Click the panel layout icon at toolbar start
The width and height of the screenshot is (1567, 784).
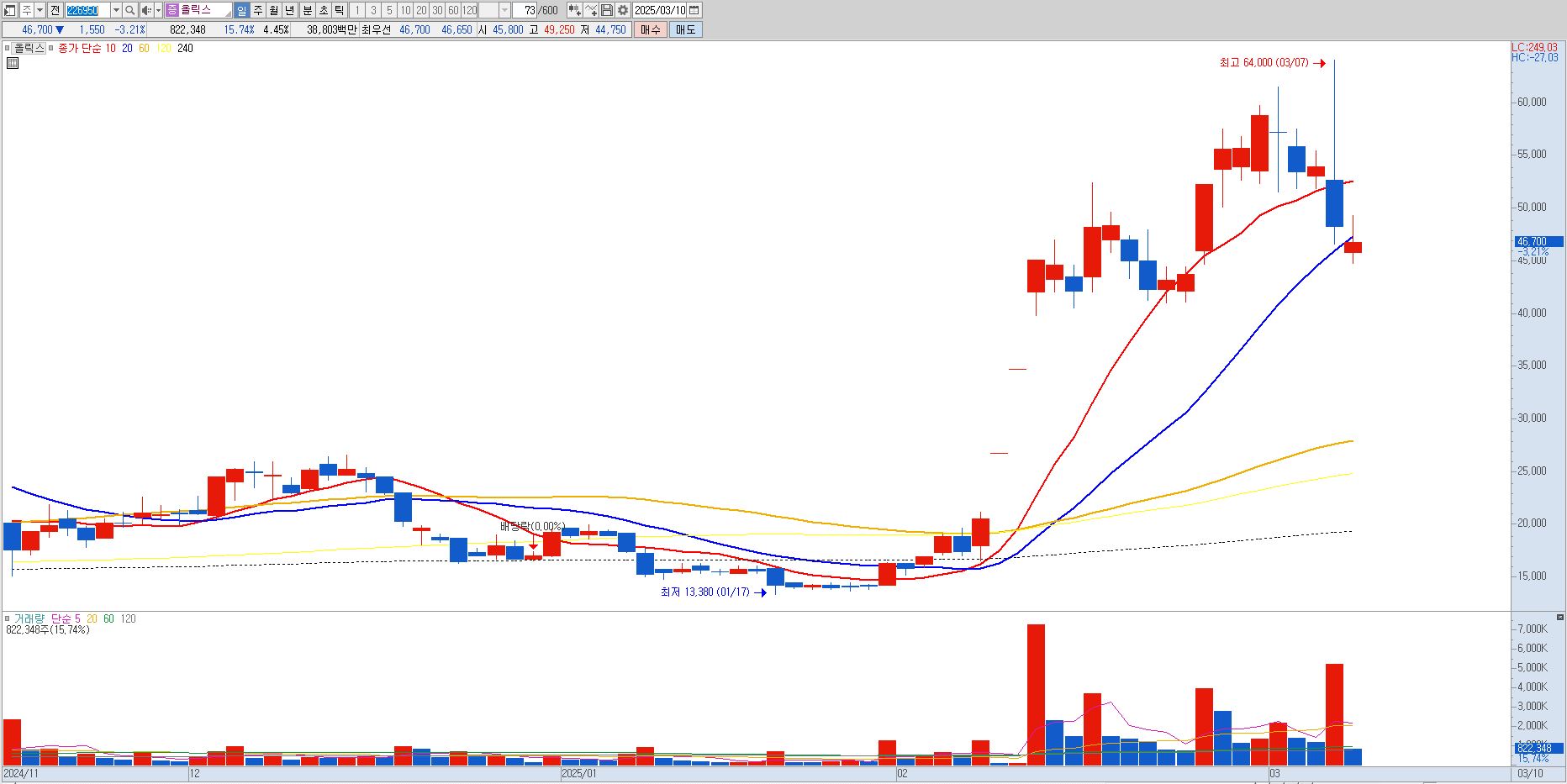(10, 10)
